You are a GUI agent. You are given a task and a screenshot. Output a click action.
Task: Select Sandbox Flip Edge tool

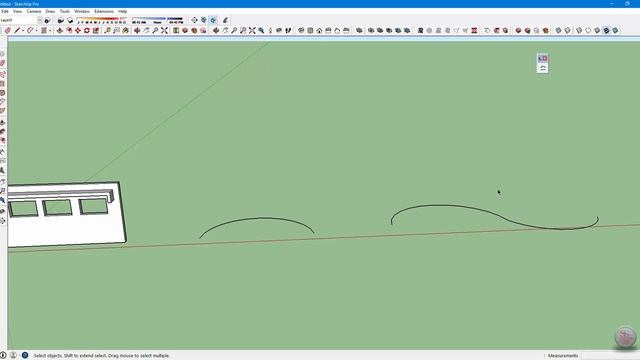click(474, 31)
